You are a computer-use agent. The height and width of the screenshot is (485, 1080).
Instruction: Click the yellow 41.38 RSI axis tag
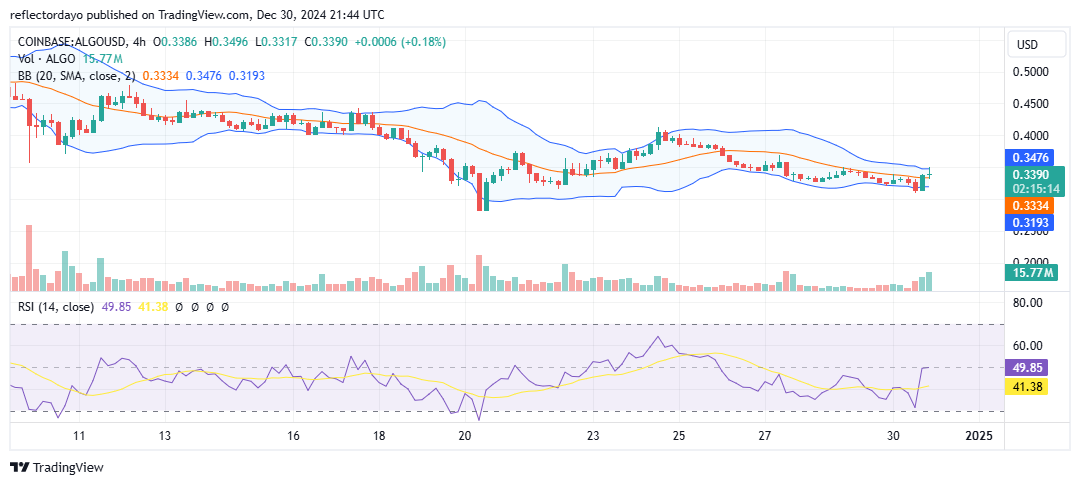coord(1027,387)
